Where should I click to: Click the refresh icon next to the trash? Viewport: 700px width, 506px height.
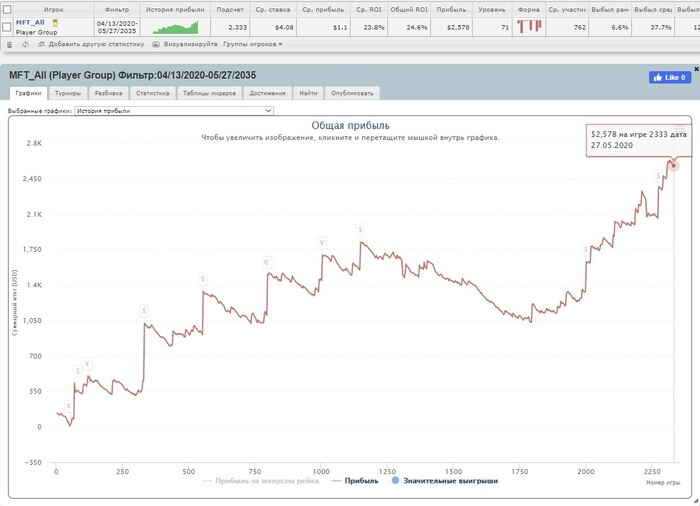tap(25, 44)
